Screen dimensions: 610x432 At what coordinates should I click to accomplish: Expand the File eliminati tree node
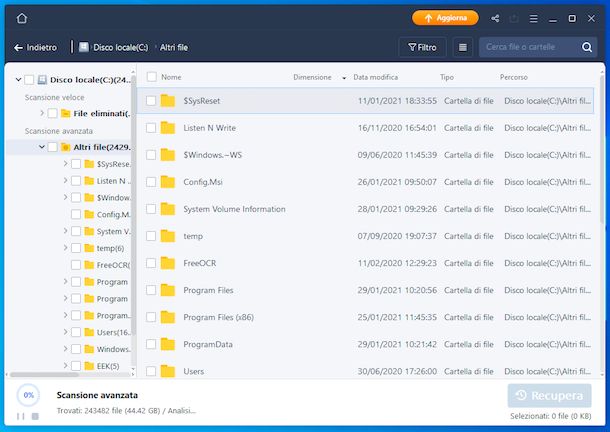[x=42, y=113]
